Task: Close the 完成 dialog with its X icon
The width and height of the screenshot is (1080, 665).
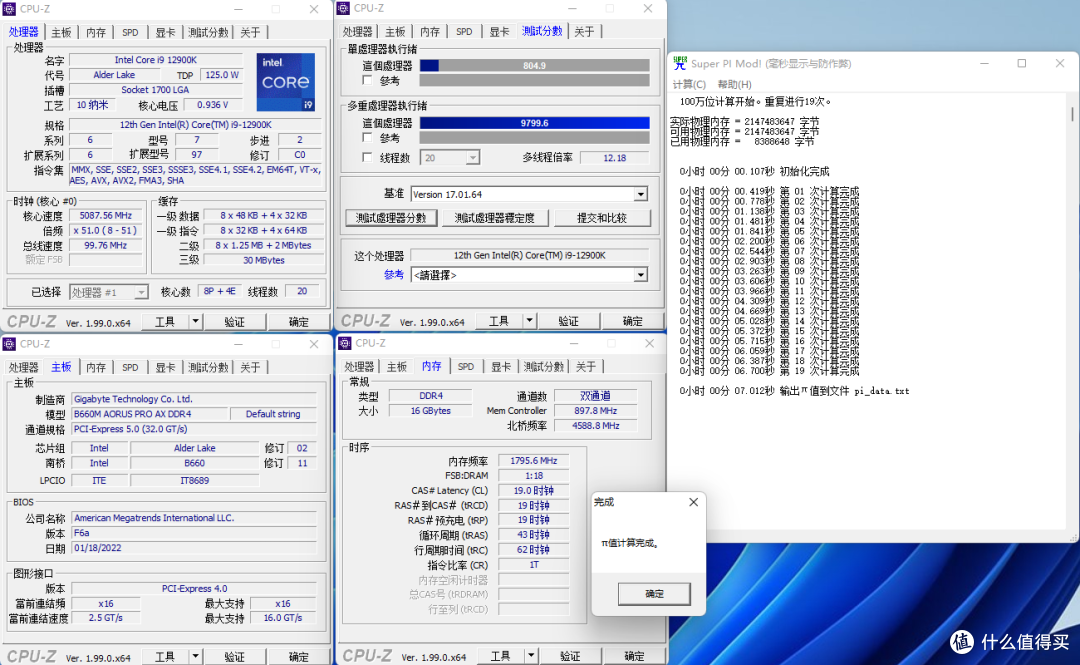Action: [694, 502]
